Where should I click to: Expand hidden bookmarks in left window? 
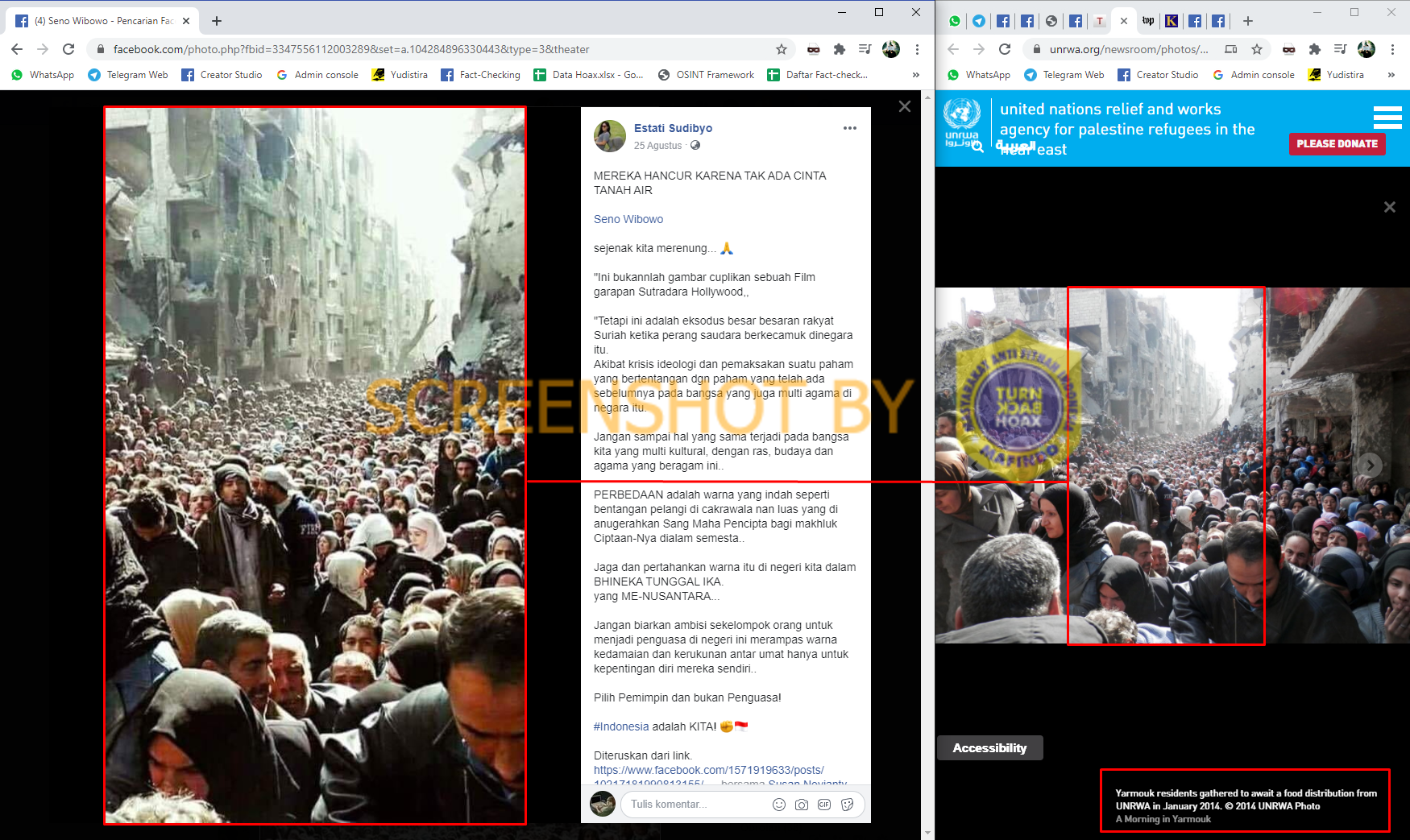tap(915, 75)
